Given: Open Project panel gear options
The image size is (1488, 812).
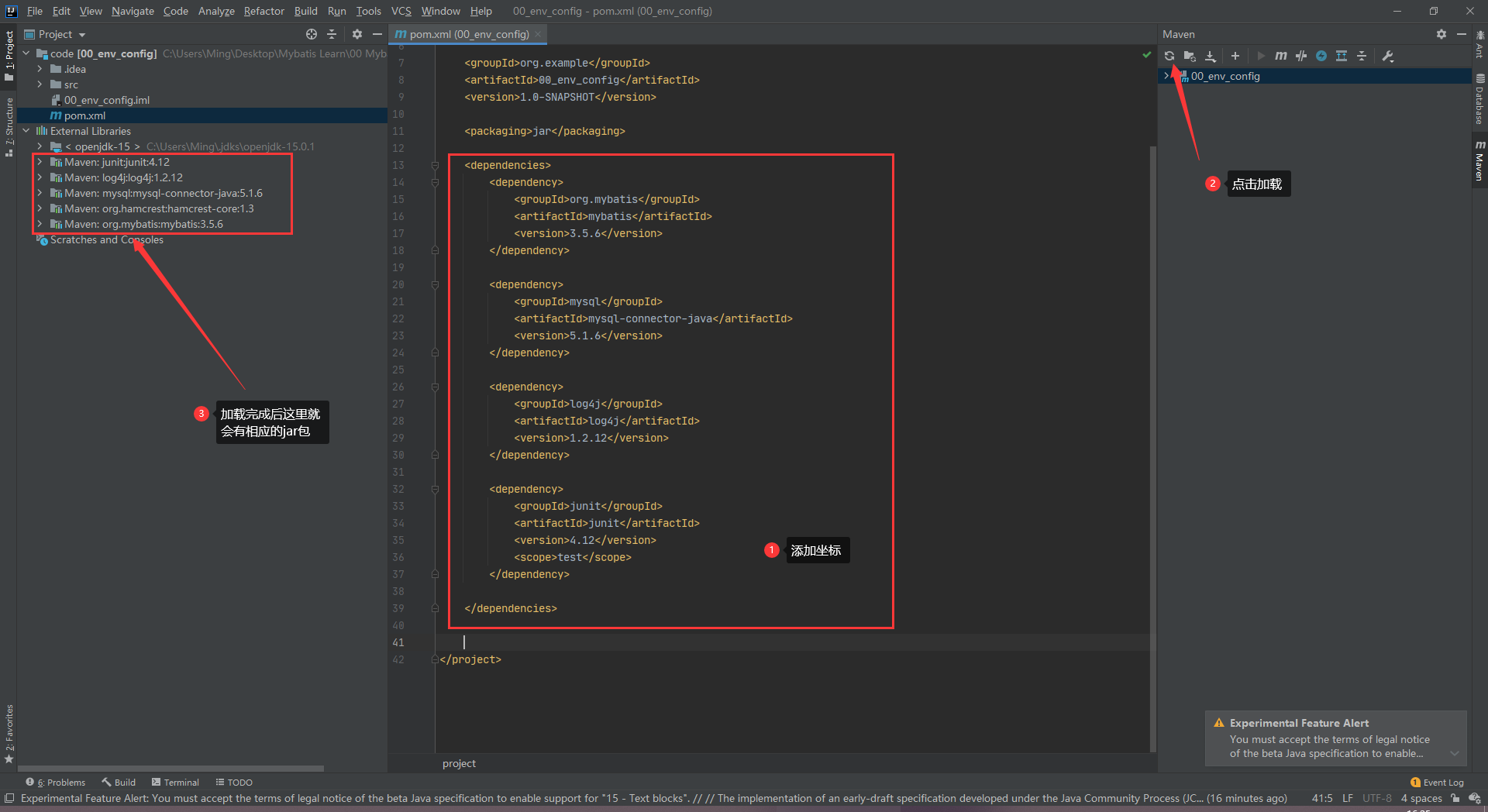Looking at the screenshot, I should pos(357,34).
